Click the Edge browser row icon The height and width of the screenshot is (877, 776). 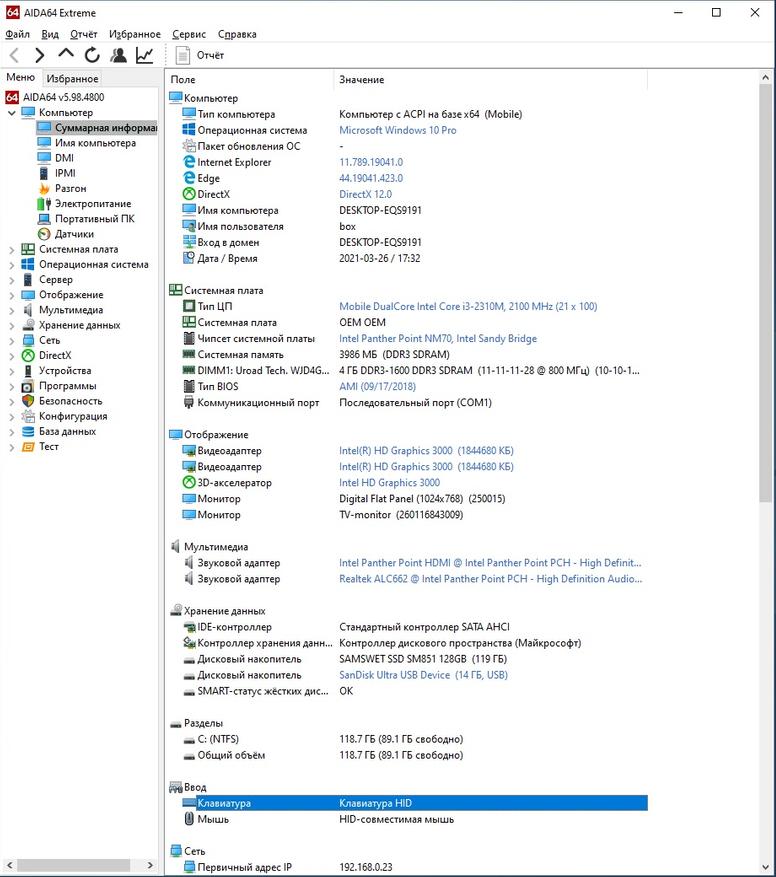tap(189, 178)
